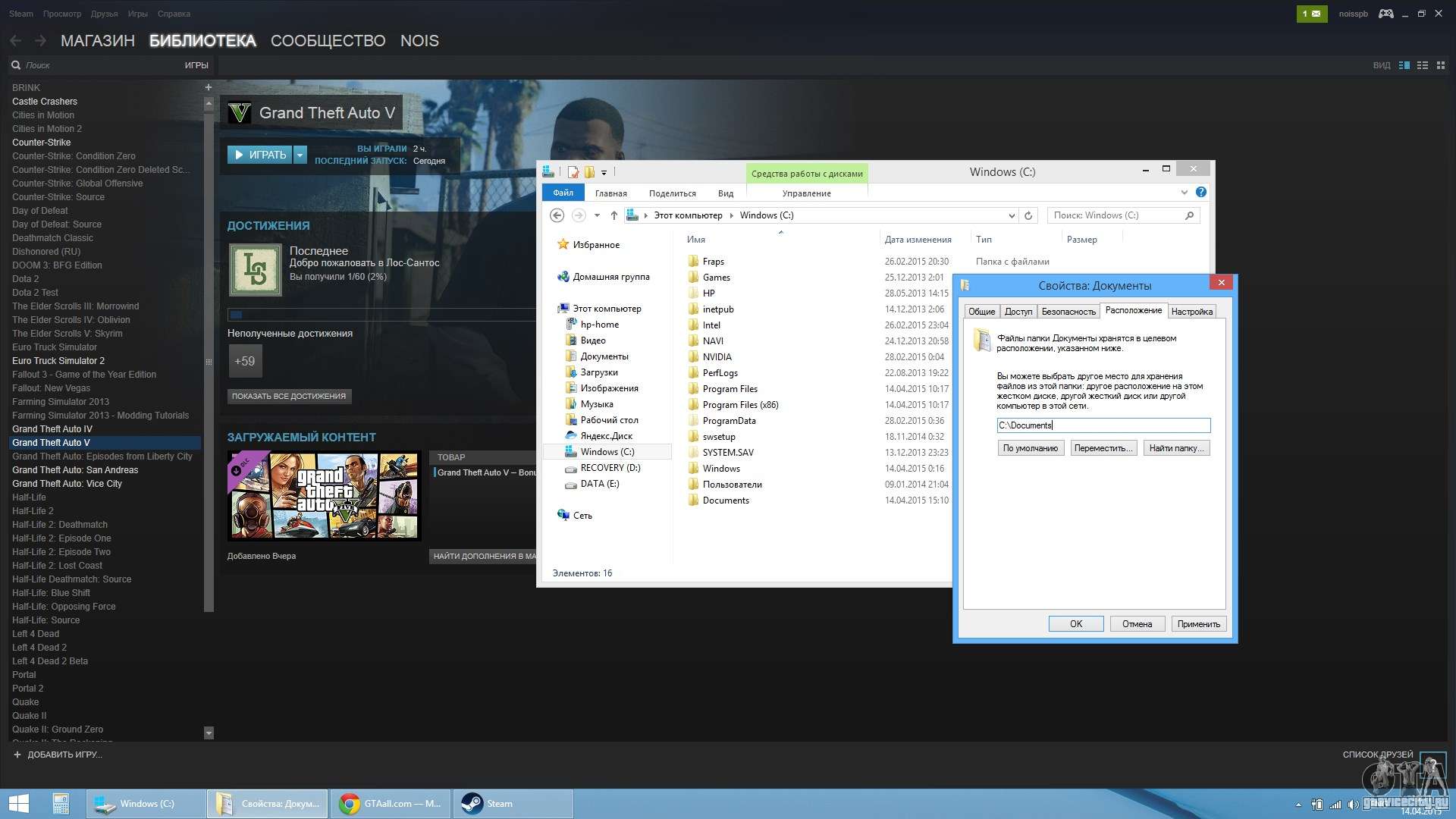The width and height of the screenshot is (1456, 819).
Task: Open the Файл tab in Explorer
Action: tap(563, 193)
